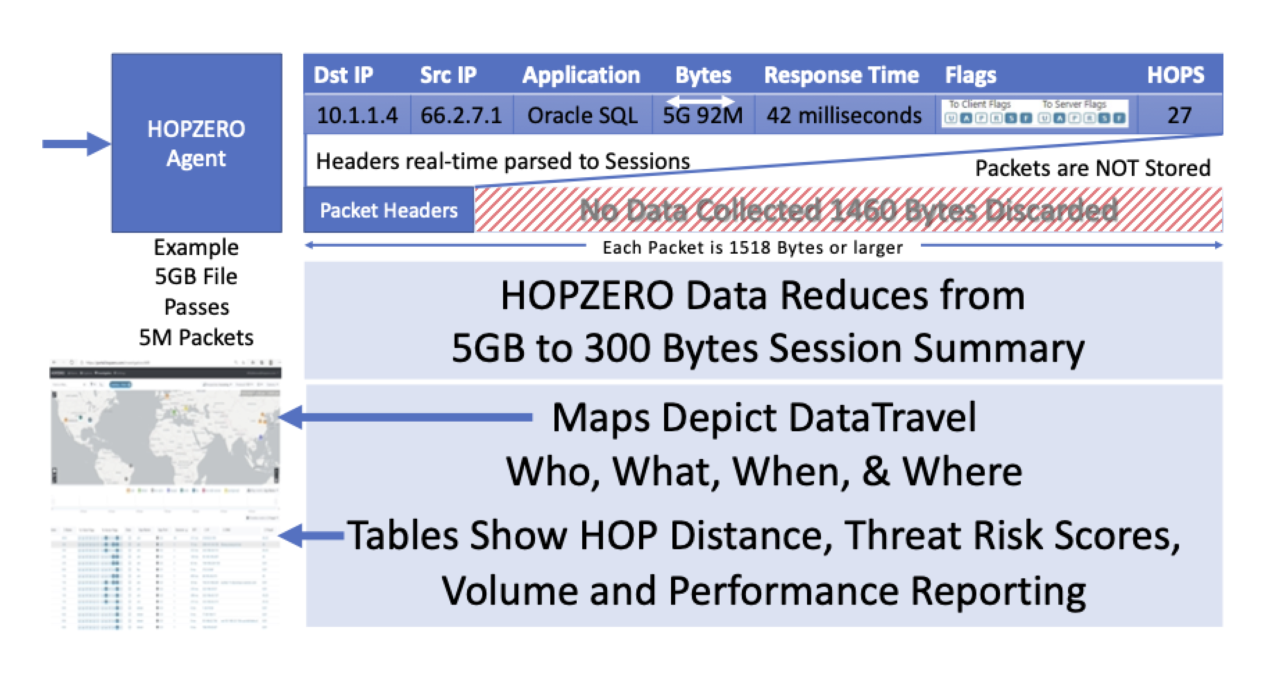Click the resize arrow inside the Bytes cell

[x=700, y=100]
